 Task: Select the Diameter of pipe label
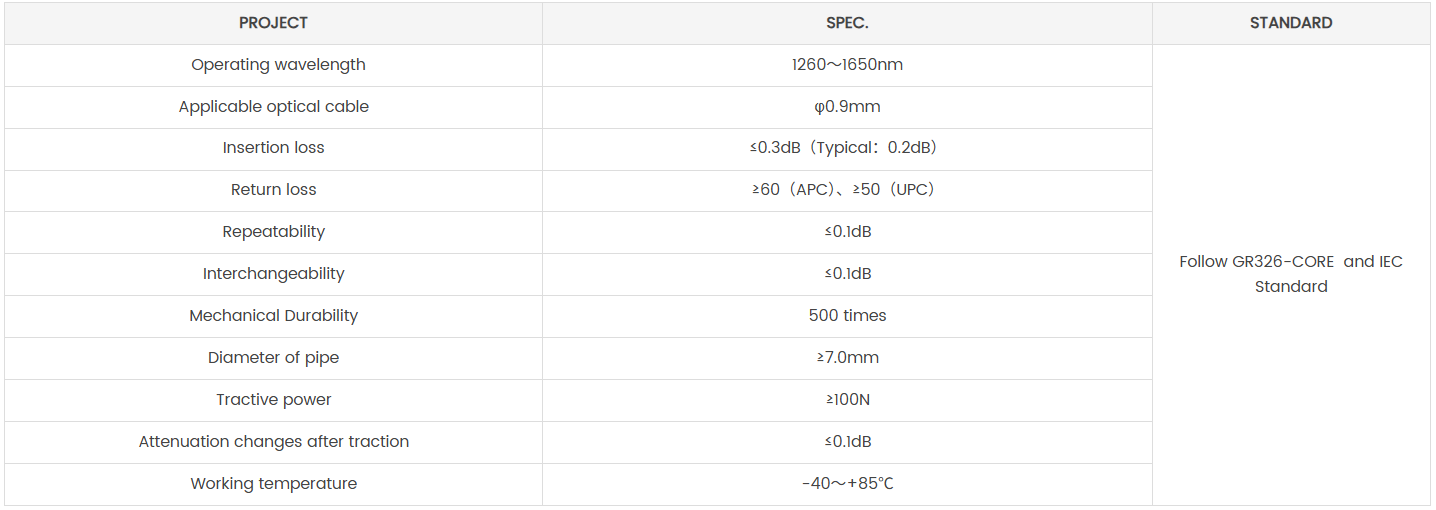[273, 358]
